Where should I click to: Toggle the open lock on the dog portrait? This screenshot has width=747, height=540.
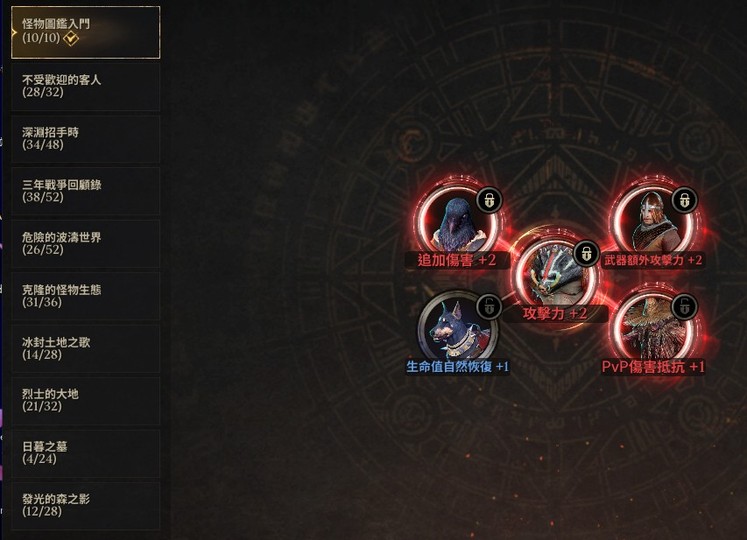(x=489, y=306)
